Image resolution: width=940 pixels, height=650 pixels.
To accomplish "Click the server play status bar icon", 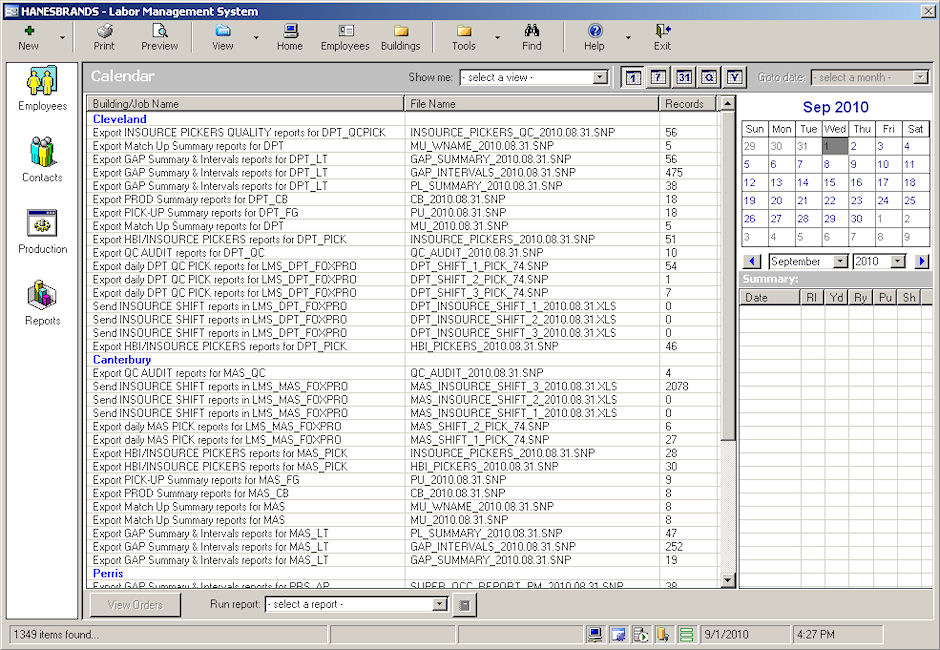I will pyautogui.click(x=641, y=634).
